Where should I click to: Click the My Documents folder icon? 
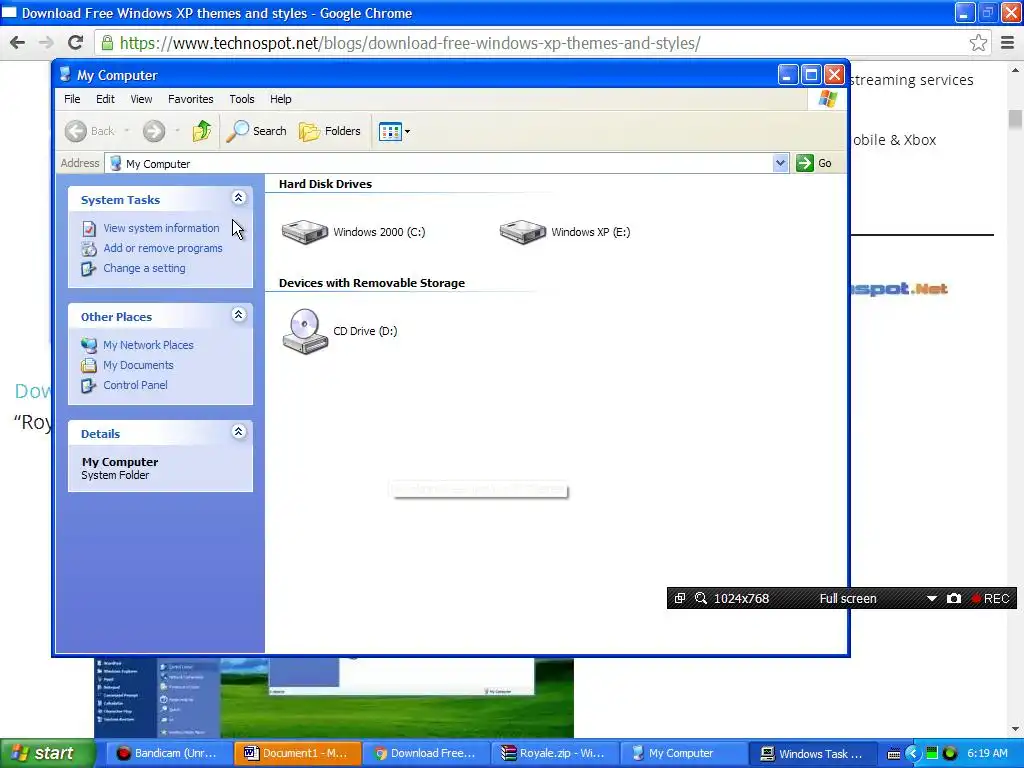[89, 365]
